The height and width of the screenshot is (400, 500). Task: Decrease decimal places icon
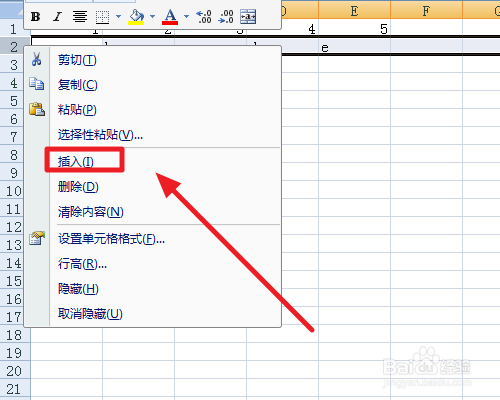tap(226, 16)
